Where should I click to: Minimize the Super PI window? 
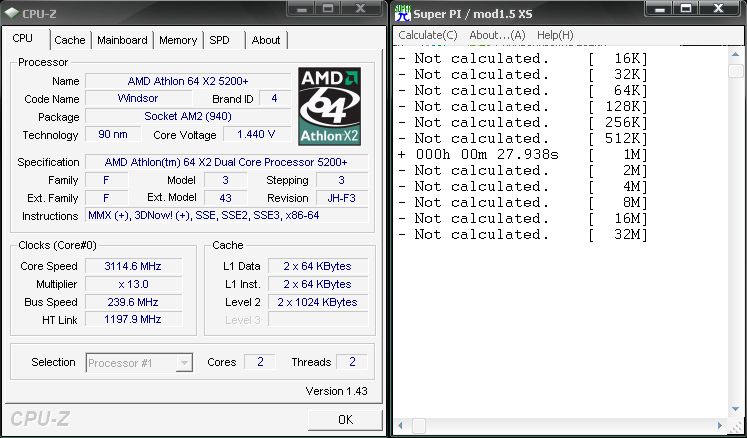(660, 9)
